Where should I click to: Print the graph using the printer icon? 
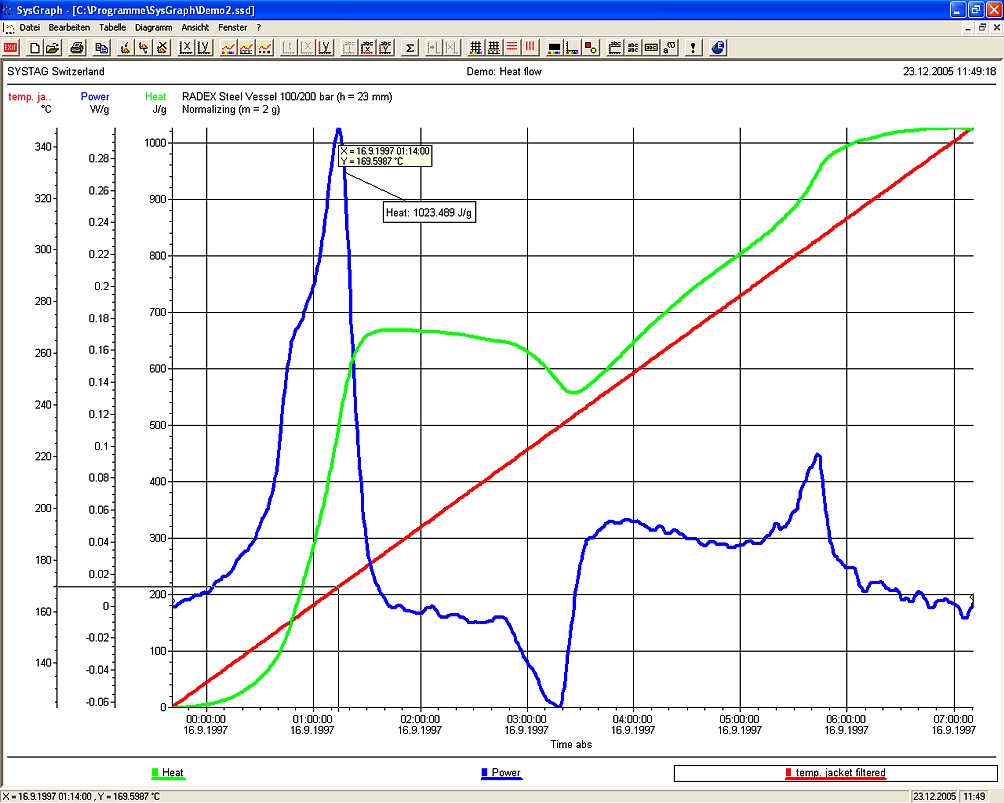76,47
